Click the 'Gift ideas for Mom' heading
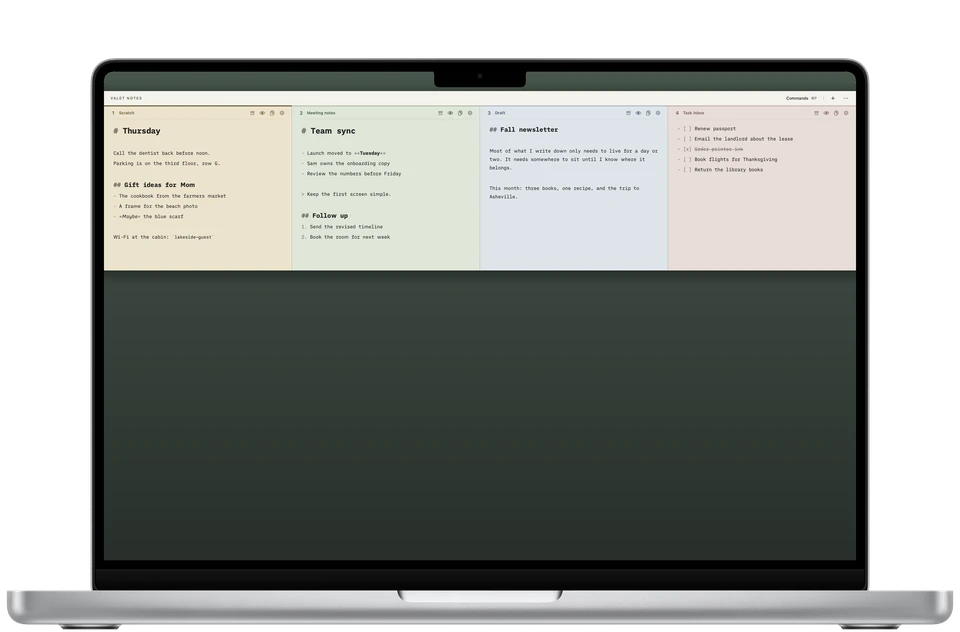Viewport: 960px width, 632px height. 154,185
